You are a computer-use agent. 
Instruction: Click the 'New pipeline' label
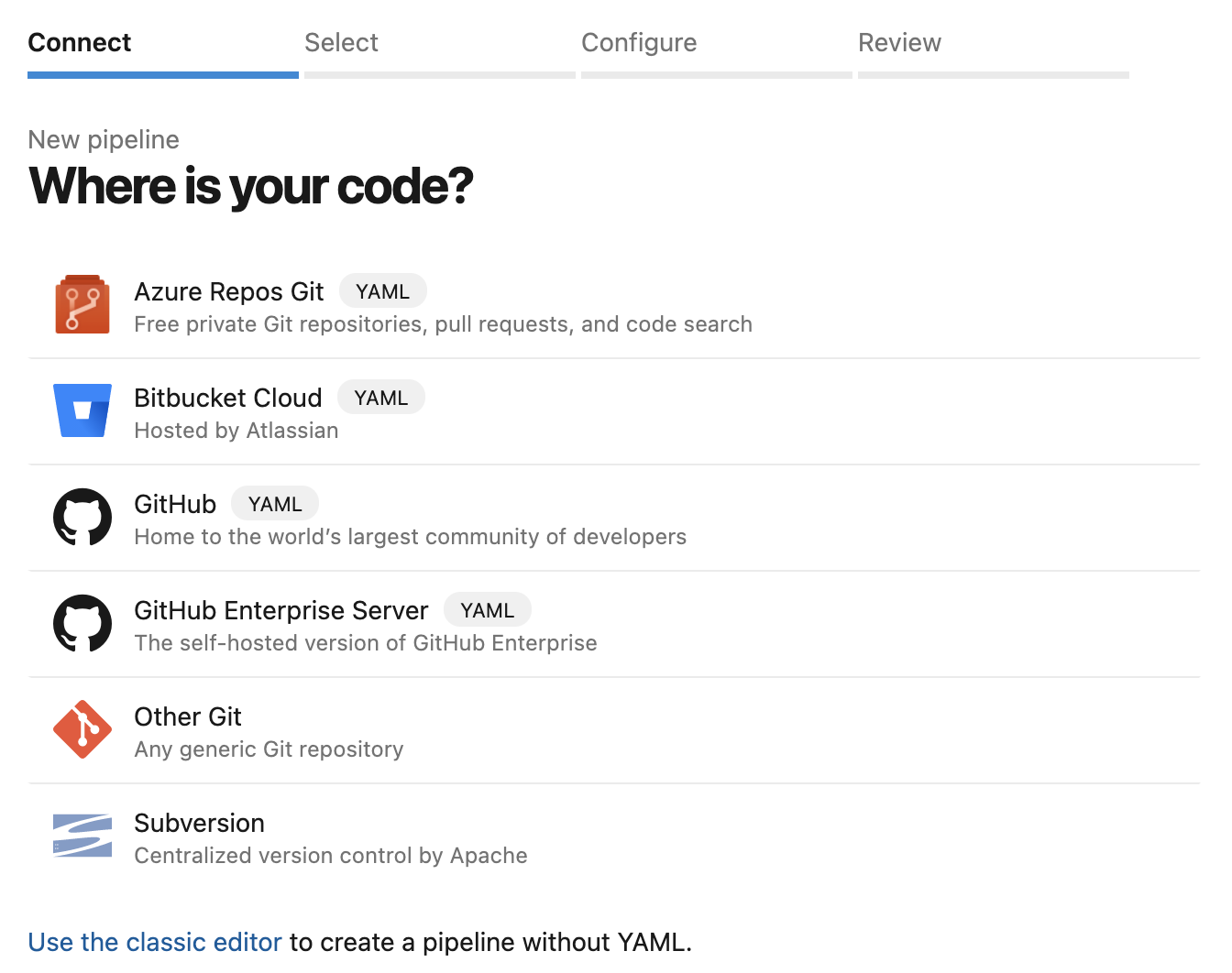(x=104, y=139)
